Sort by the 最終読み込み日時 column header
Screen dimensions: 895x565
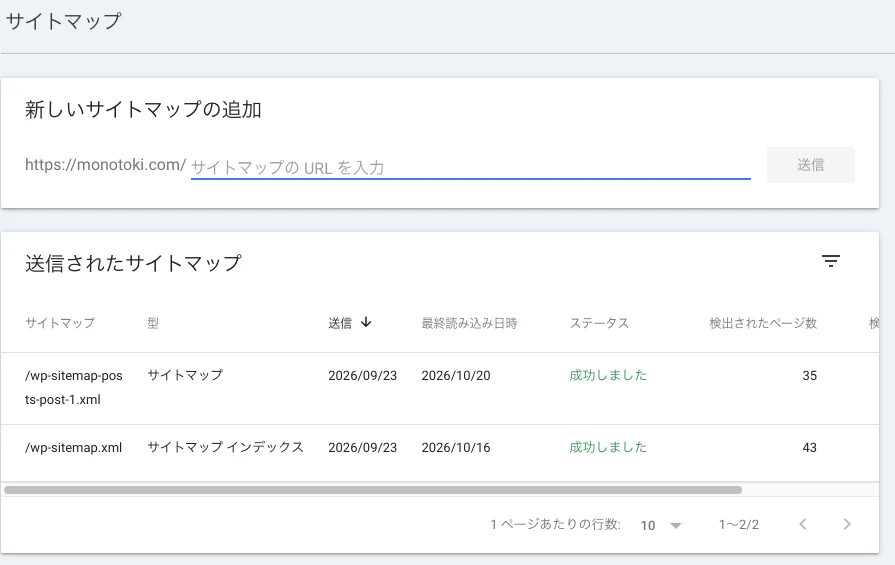[x=469, y=323]
